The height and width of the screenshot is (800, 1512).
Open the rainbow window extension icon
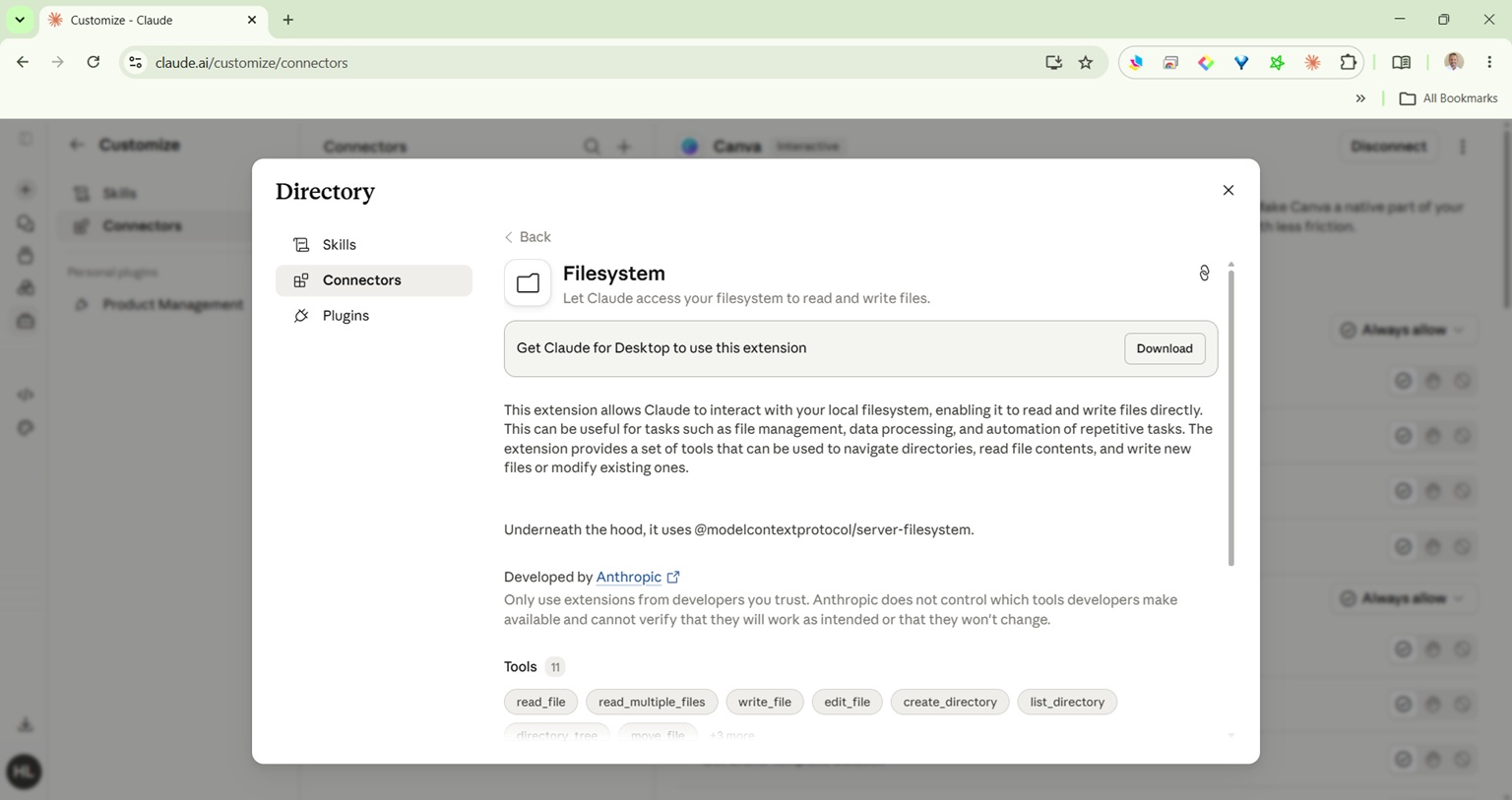coord(1170,63)
